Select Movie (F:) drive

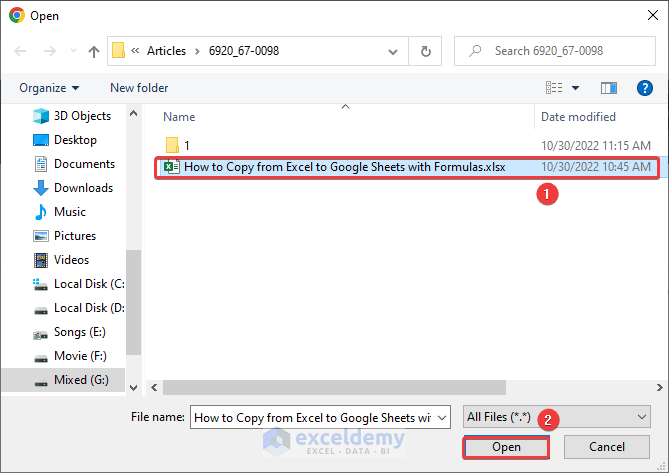coord(70,356)
